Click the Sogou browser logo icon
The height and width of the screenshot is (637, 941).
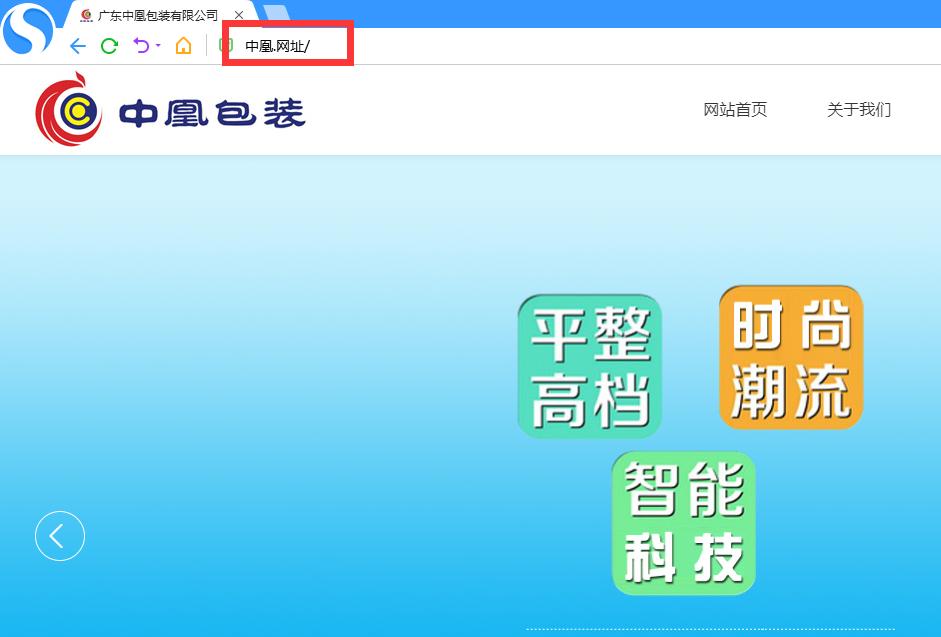pyautogui.click(x=28, y=28)
